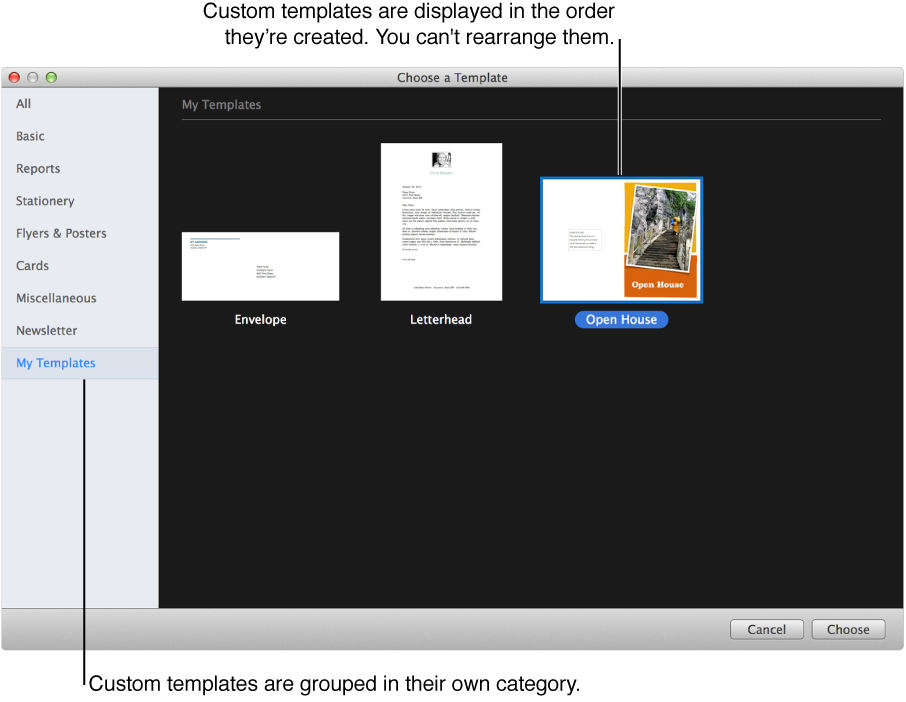The height and width of the screenshot is (702, 906).
Task: Select the All category in sidebar
Action: [x=24, y=104]
